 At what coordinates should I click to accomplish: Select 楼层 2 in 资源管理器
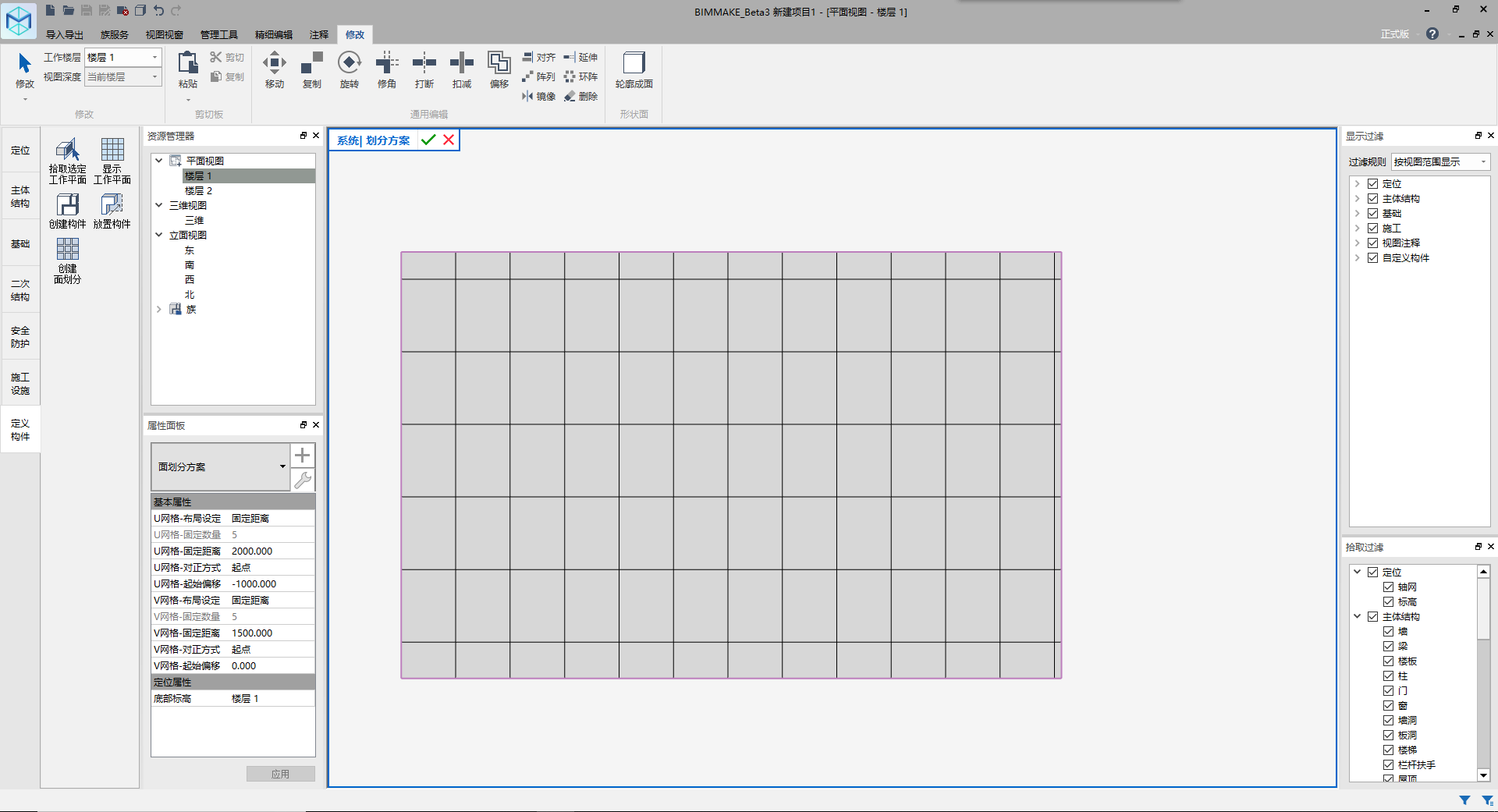coord(198,190)
